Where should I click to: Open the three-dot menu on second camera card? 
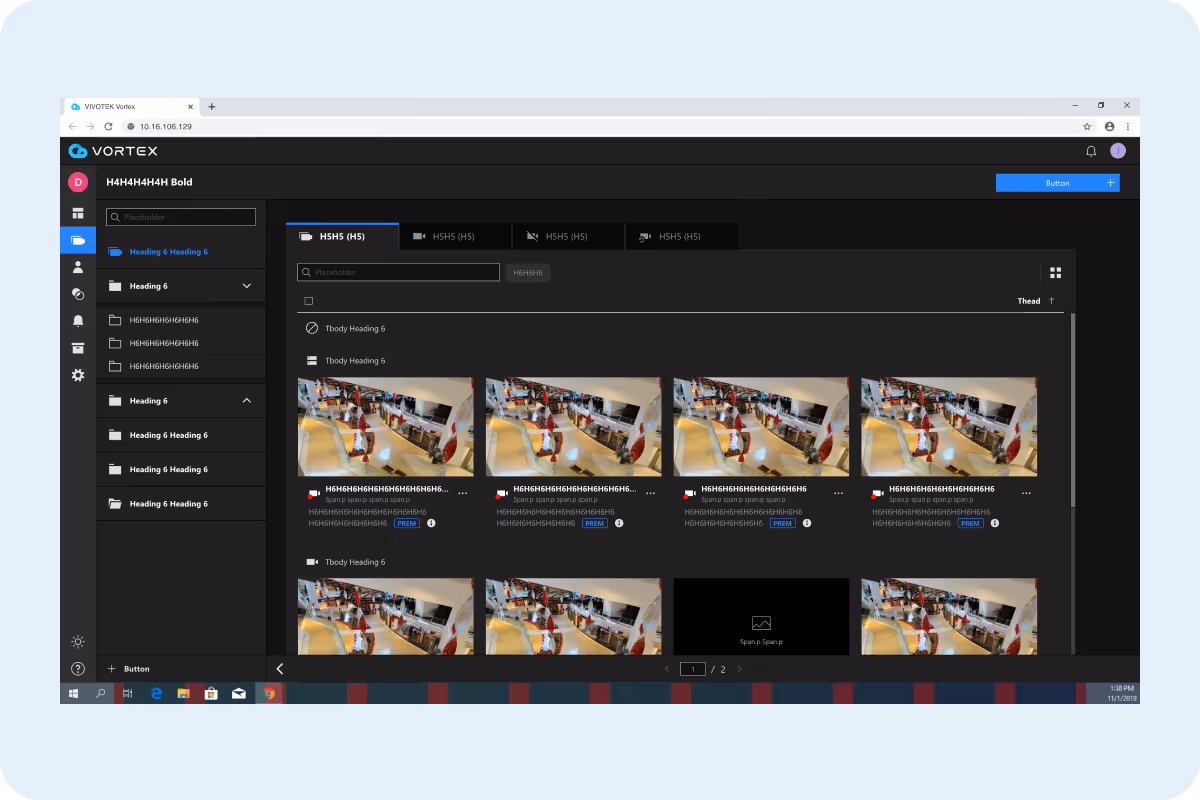651,493
